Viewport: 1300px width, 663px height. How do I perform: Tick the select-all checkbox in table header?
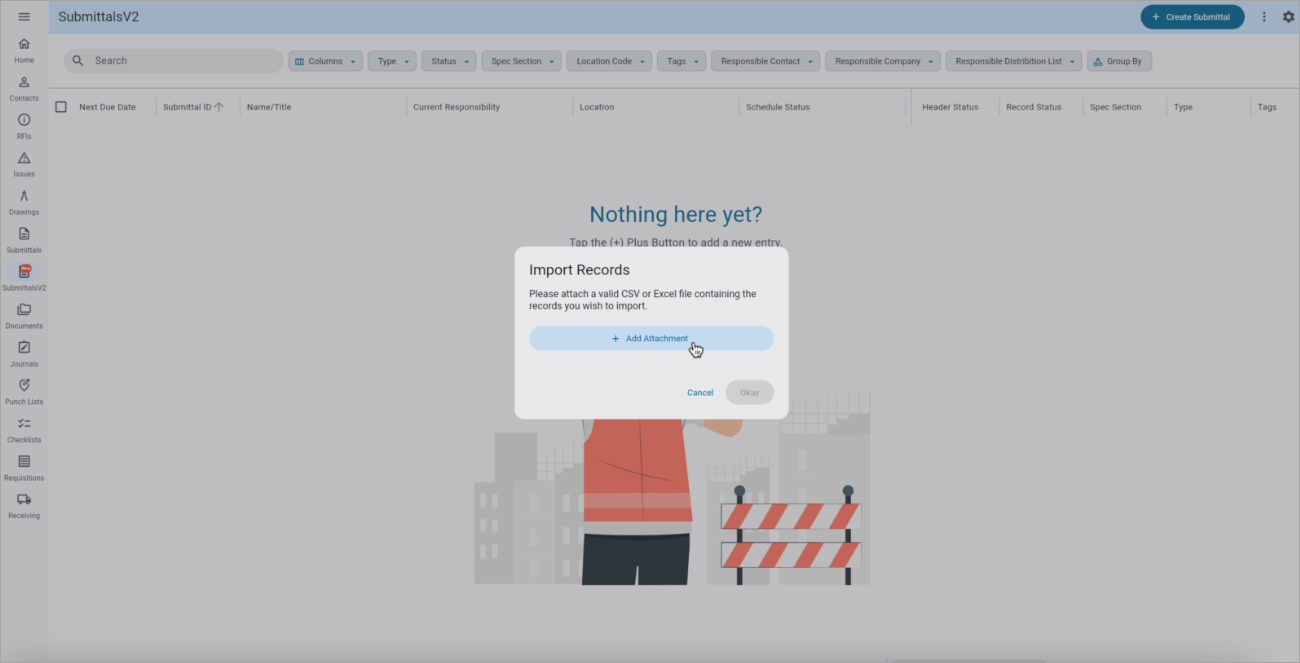coord(61,107)
